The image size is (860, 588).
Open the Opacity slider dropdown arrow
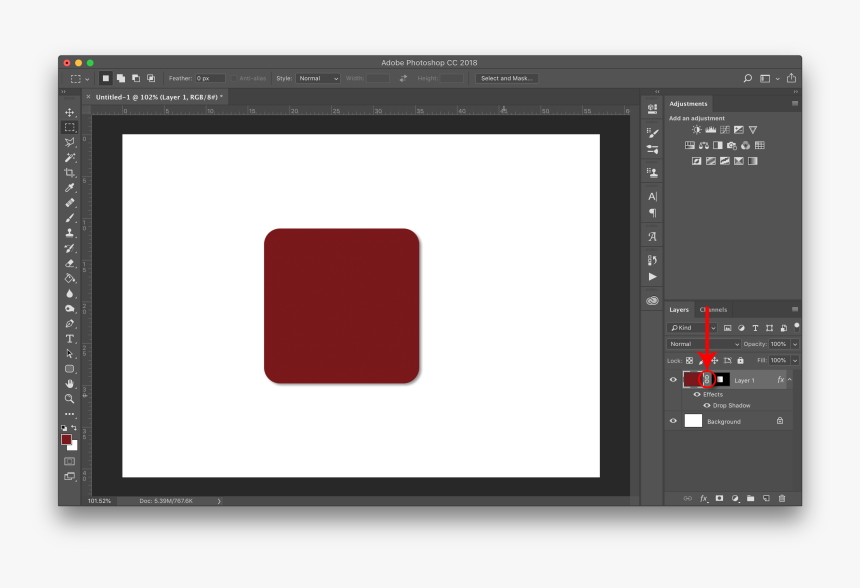(x=795, y=344)
